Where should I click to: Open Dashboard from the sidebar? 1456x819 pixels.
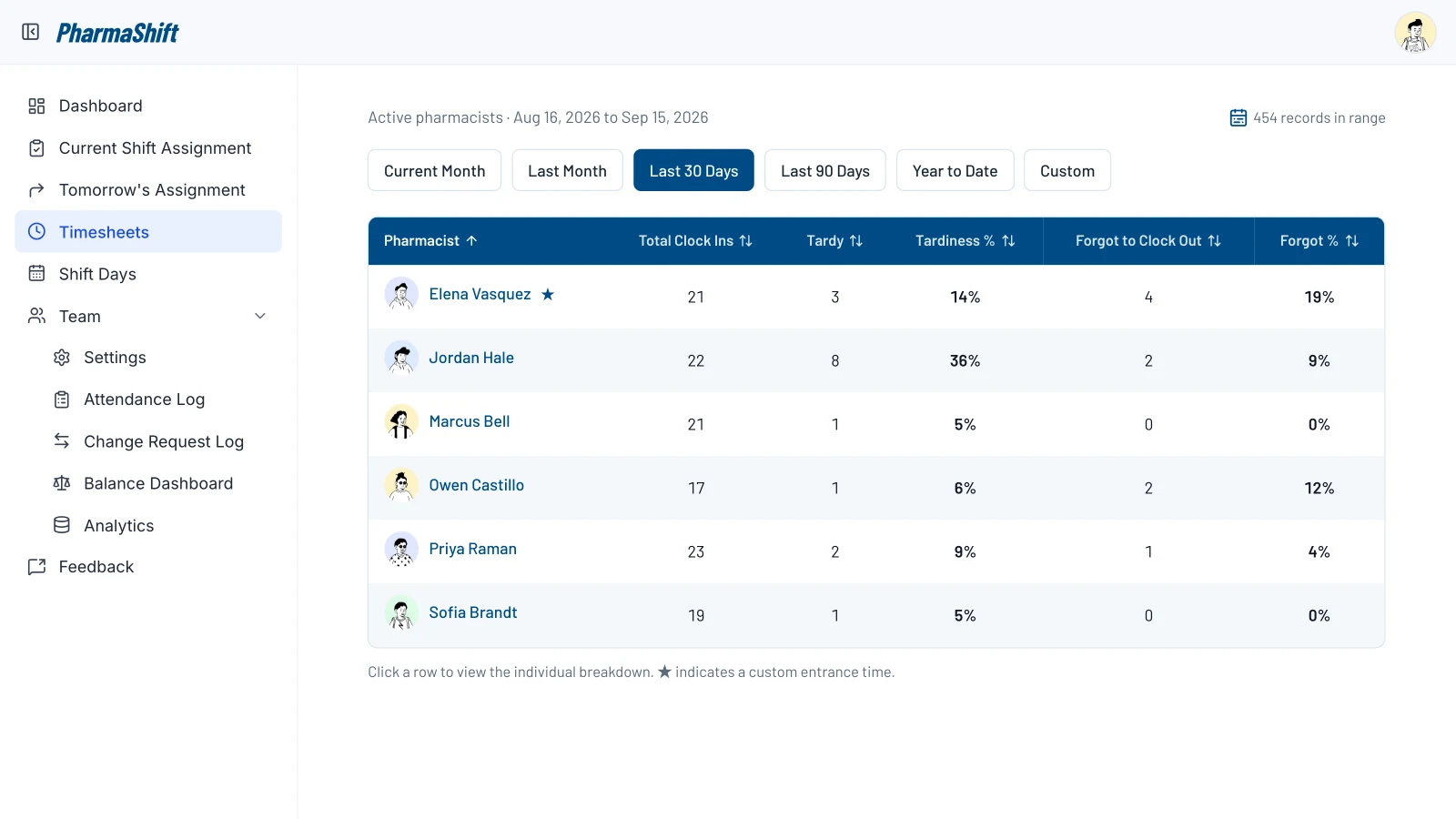click(x=148, y=106)
